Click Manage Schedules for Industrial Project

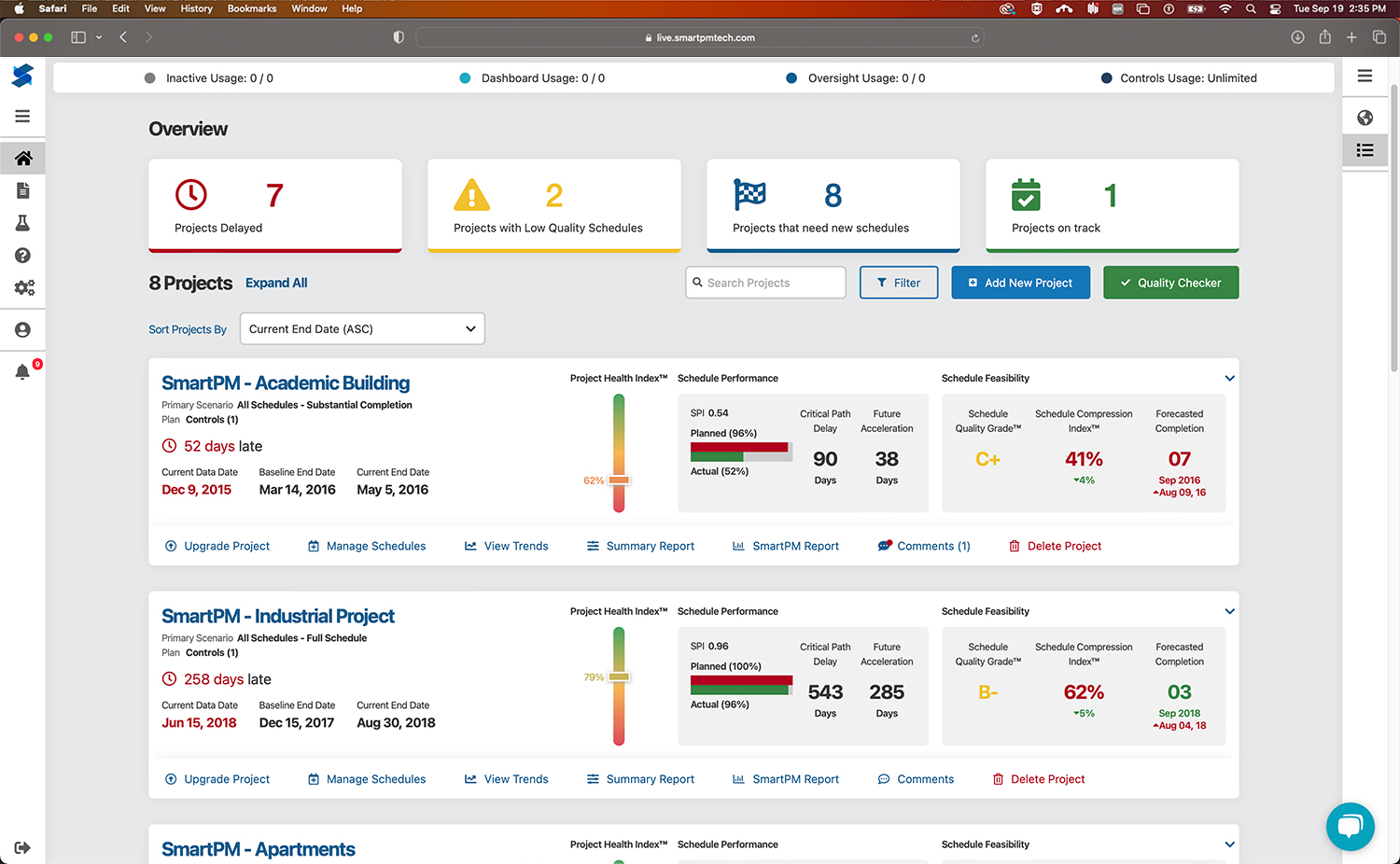point(367,779)
